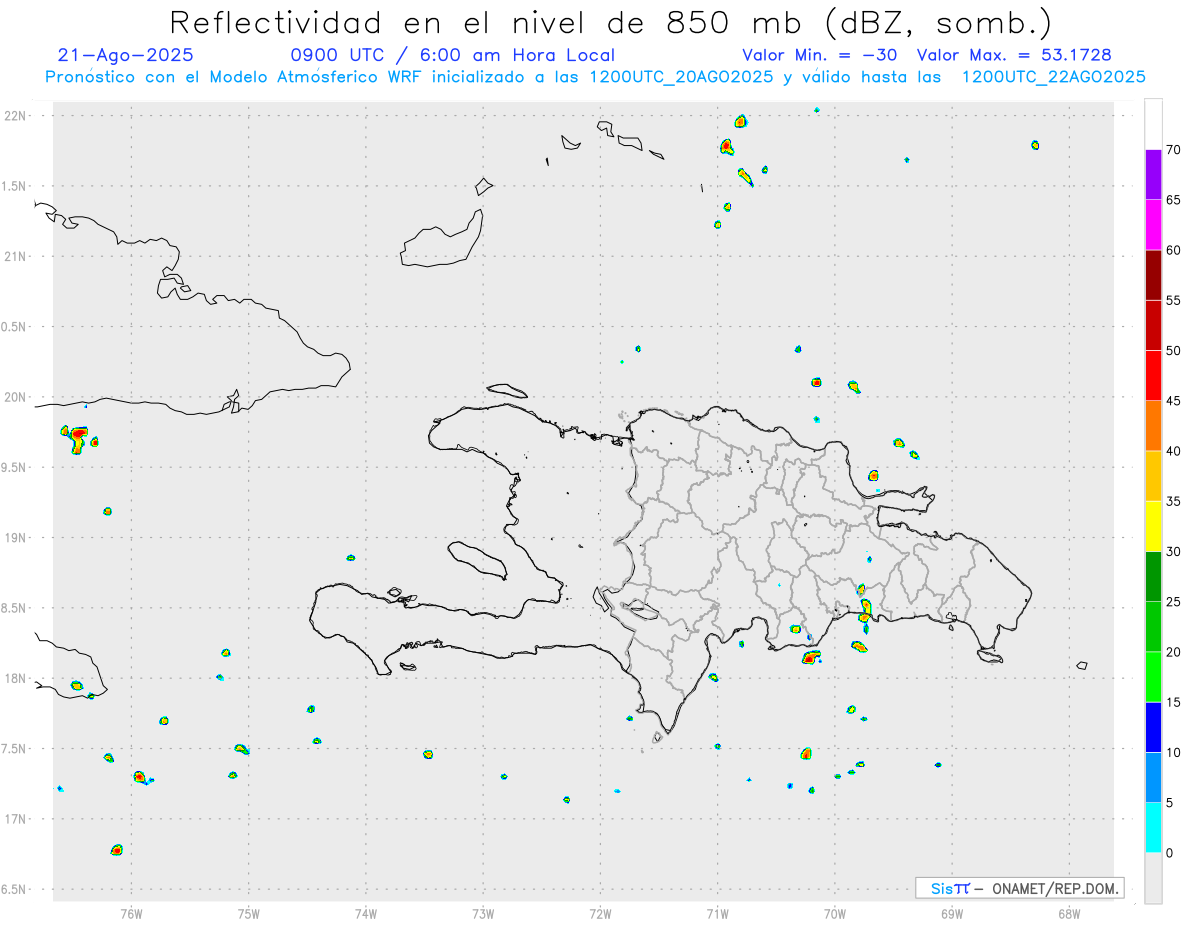Click the '70W' longitude label

pos(835,913)
